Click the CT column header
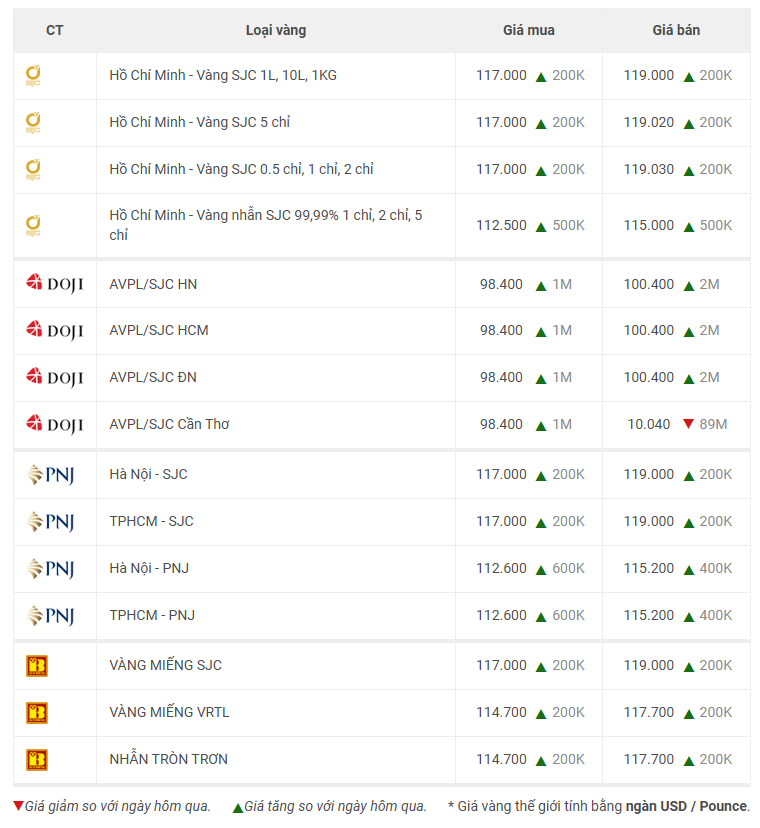 [x=55, y=31]
